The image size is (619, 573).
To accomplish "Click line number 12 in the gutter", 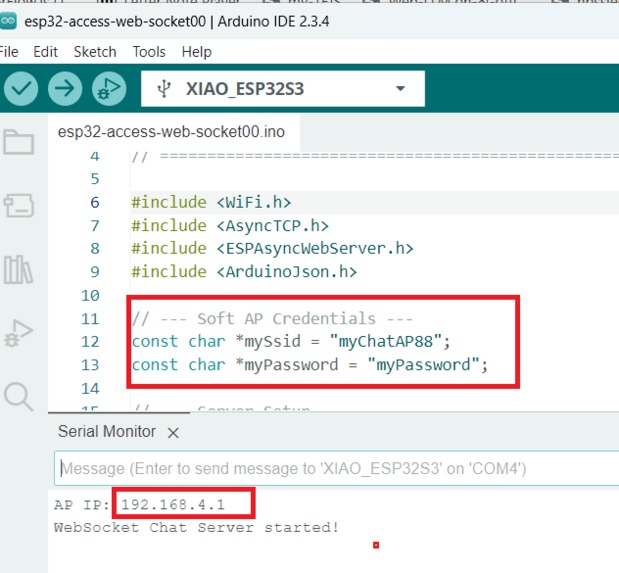I will (90, 342).
